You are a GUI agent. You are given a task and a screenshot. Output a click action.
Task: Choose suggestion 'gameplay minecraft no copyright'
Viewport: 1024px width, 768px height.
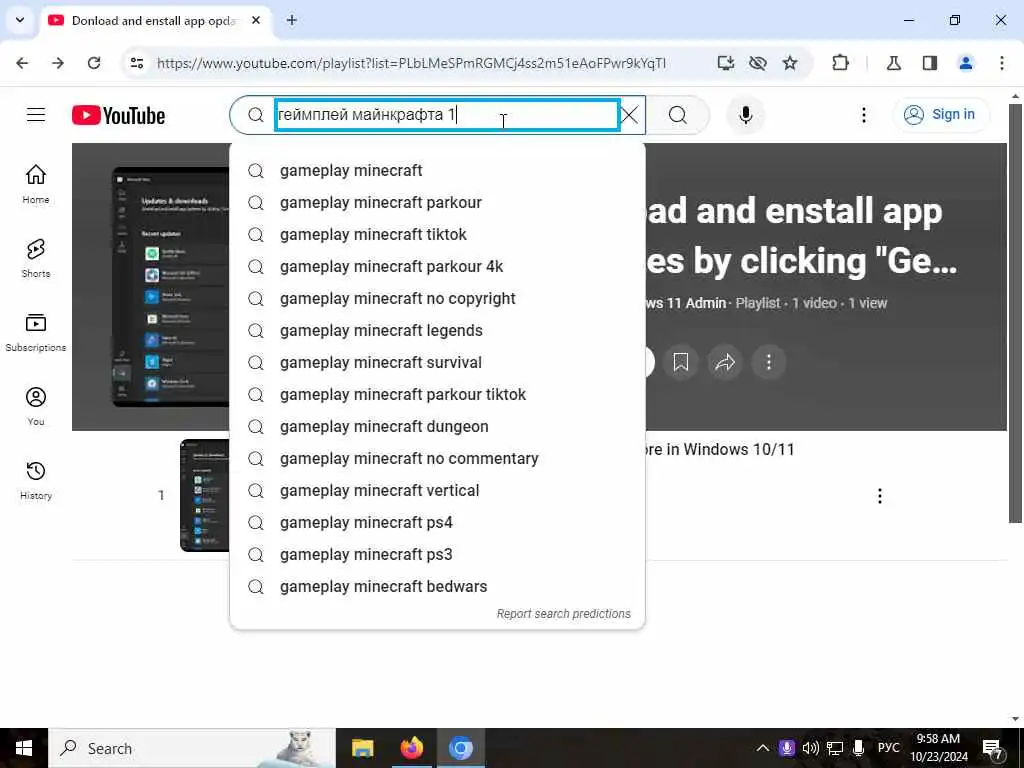[x=438, y=298]
